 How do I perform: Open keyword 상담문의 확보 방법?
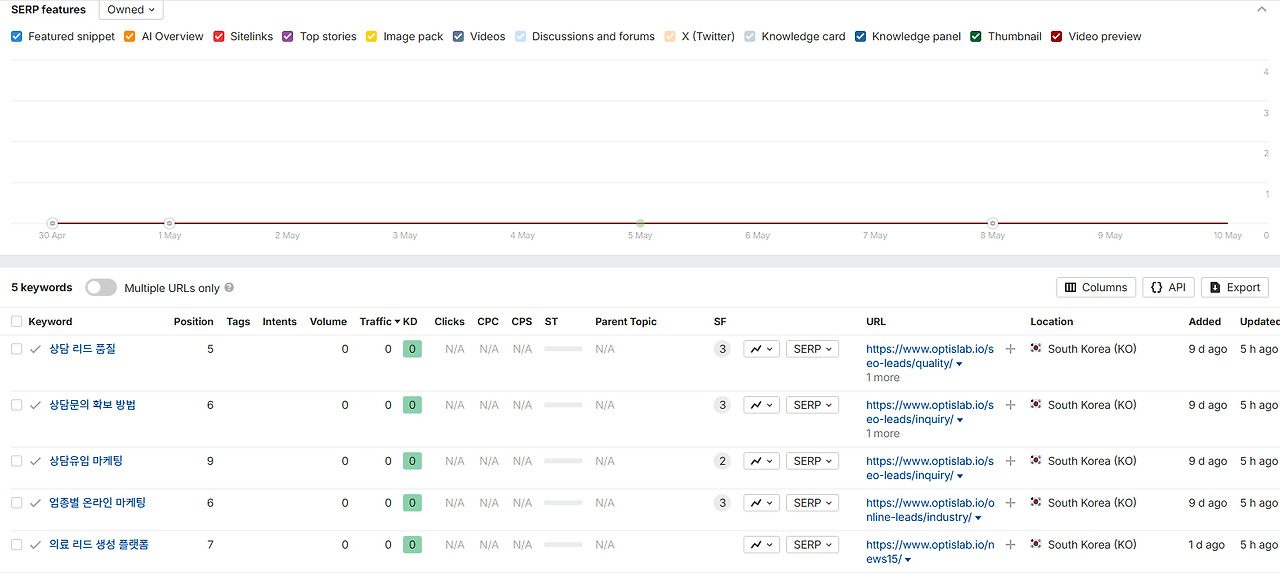[92, 405]
